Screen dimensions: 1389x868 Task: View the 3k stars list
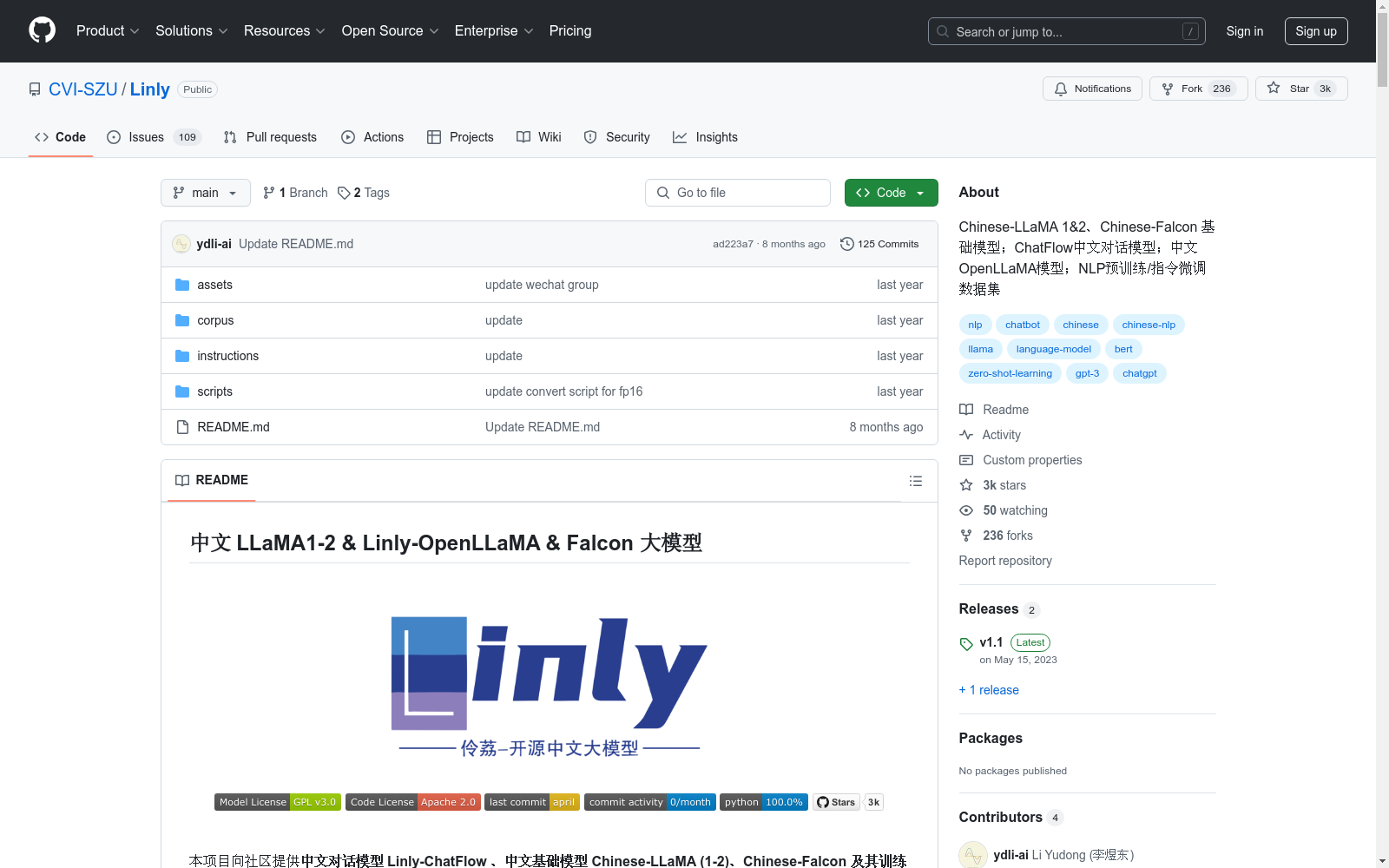993,485
